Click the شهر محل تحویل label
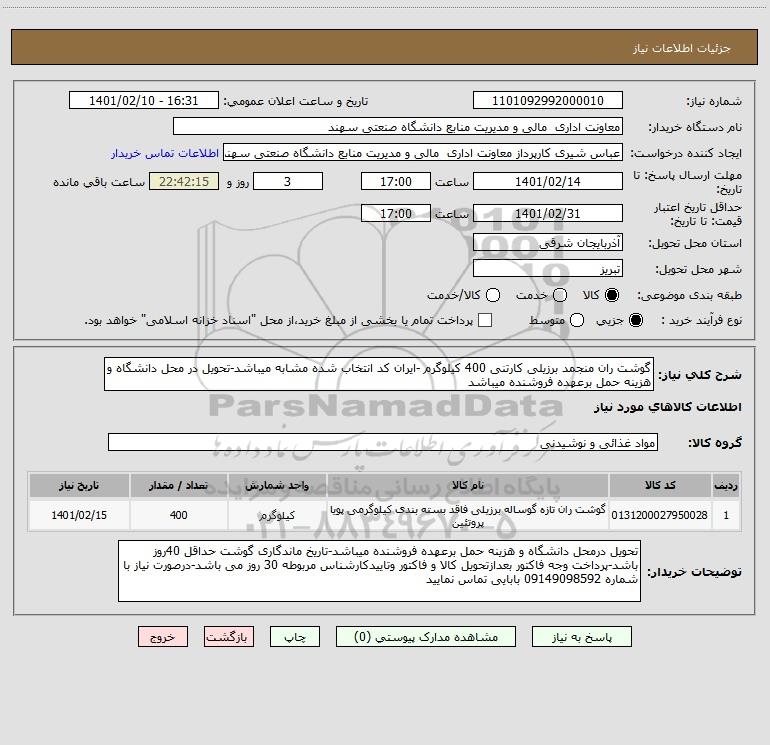Image resolution: width=770 pixels, height=745 pixels. 699,270
